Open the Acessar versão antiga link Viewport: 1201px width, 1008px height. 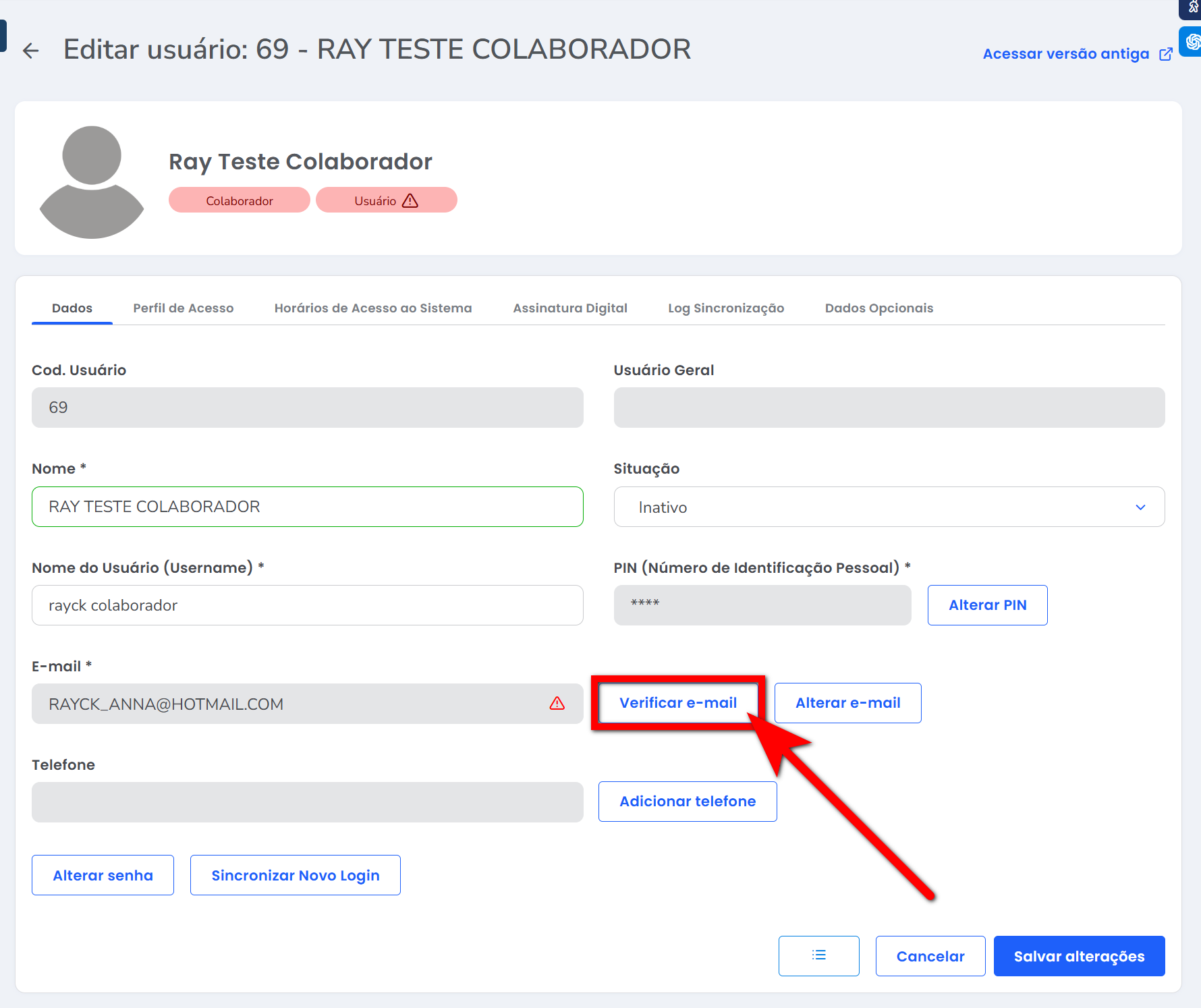coord(1065,54)
